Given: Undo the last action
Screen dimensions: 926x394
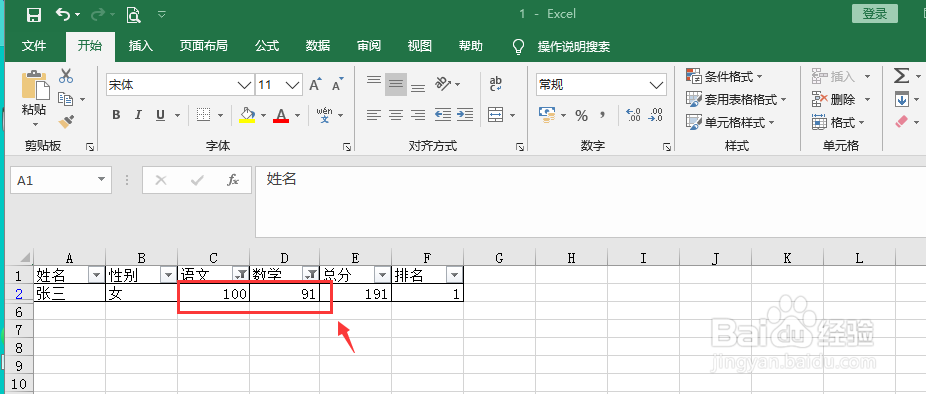Looking at the screenshot, I should point(63,14).
